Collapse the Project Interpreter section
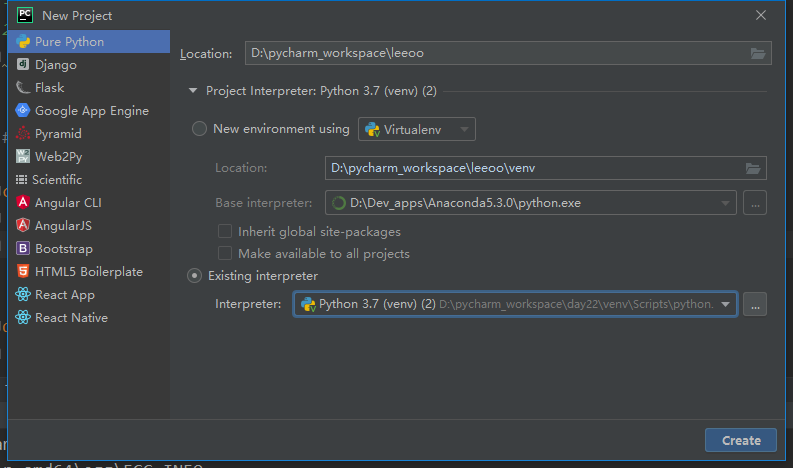This screenshot has height=468, width=793. (193, 91)
